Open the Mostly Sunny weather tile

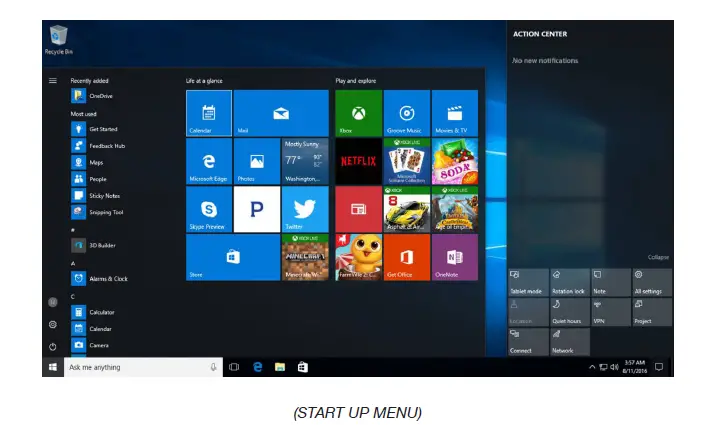[x=305, y=161]
